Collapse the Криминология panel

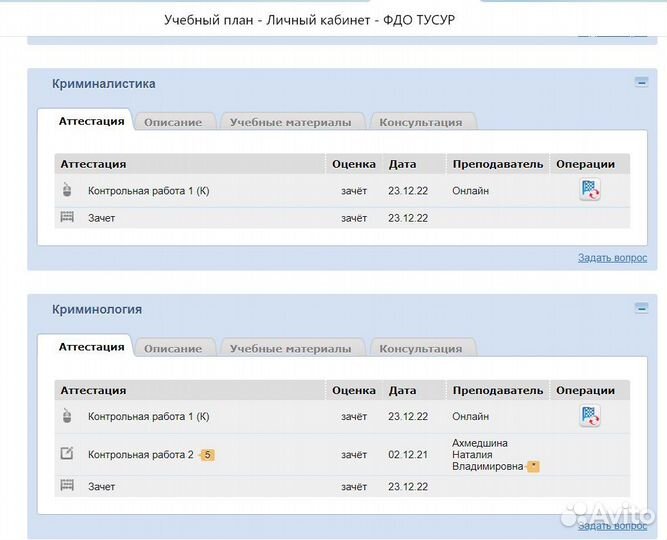pyautogui.click(x=641, y=309)
